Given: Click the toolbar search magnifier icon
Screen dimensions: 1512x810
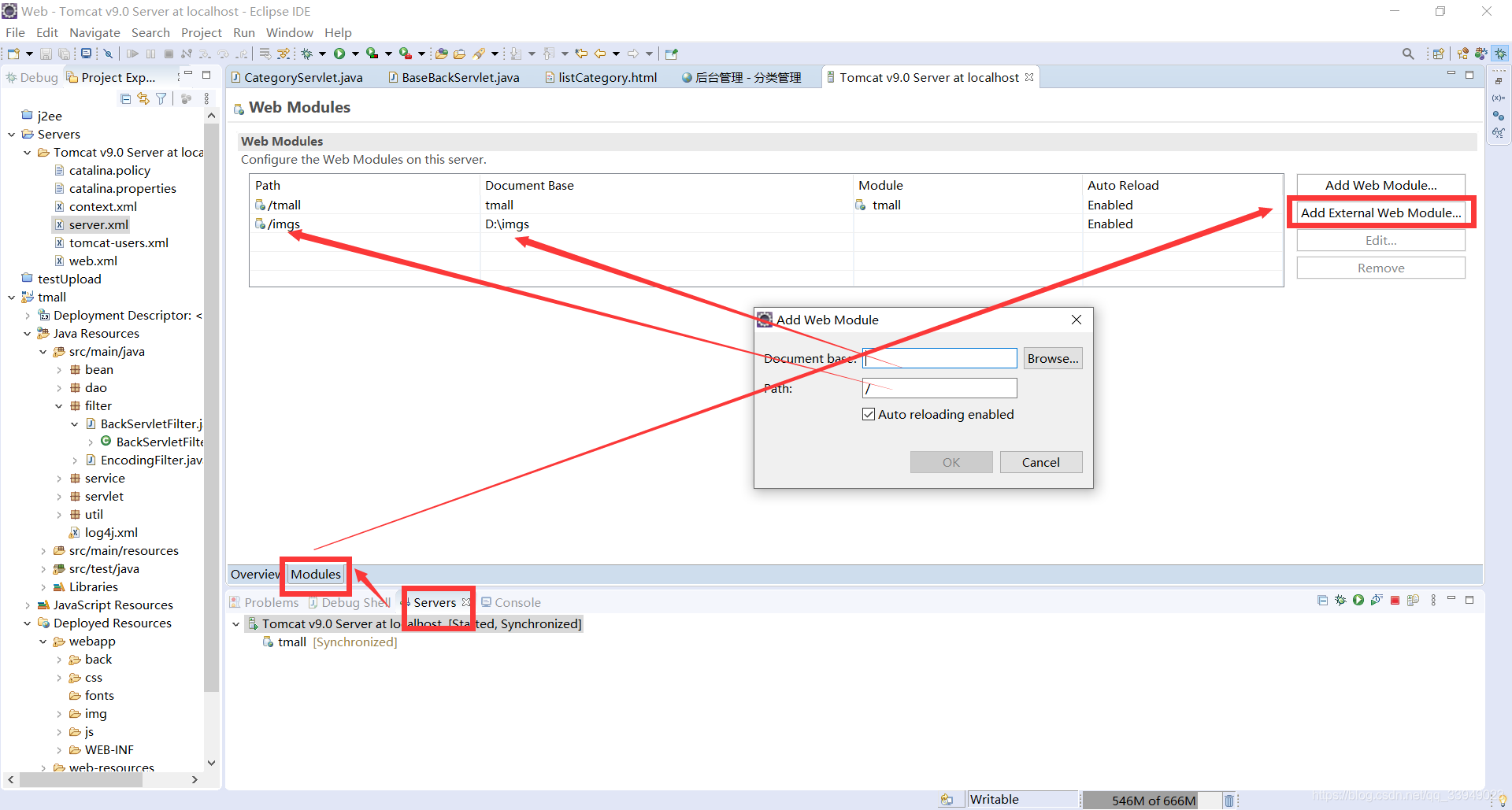Looking at the screenshot, I should click(1408, 54).
